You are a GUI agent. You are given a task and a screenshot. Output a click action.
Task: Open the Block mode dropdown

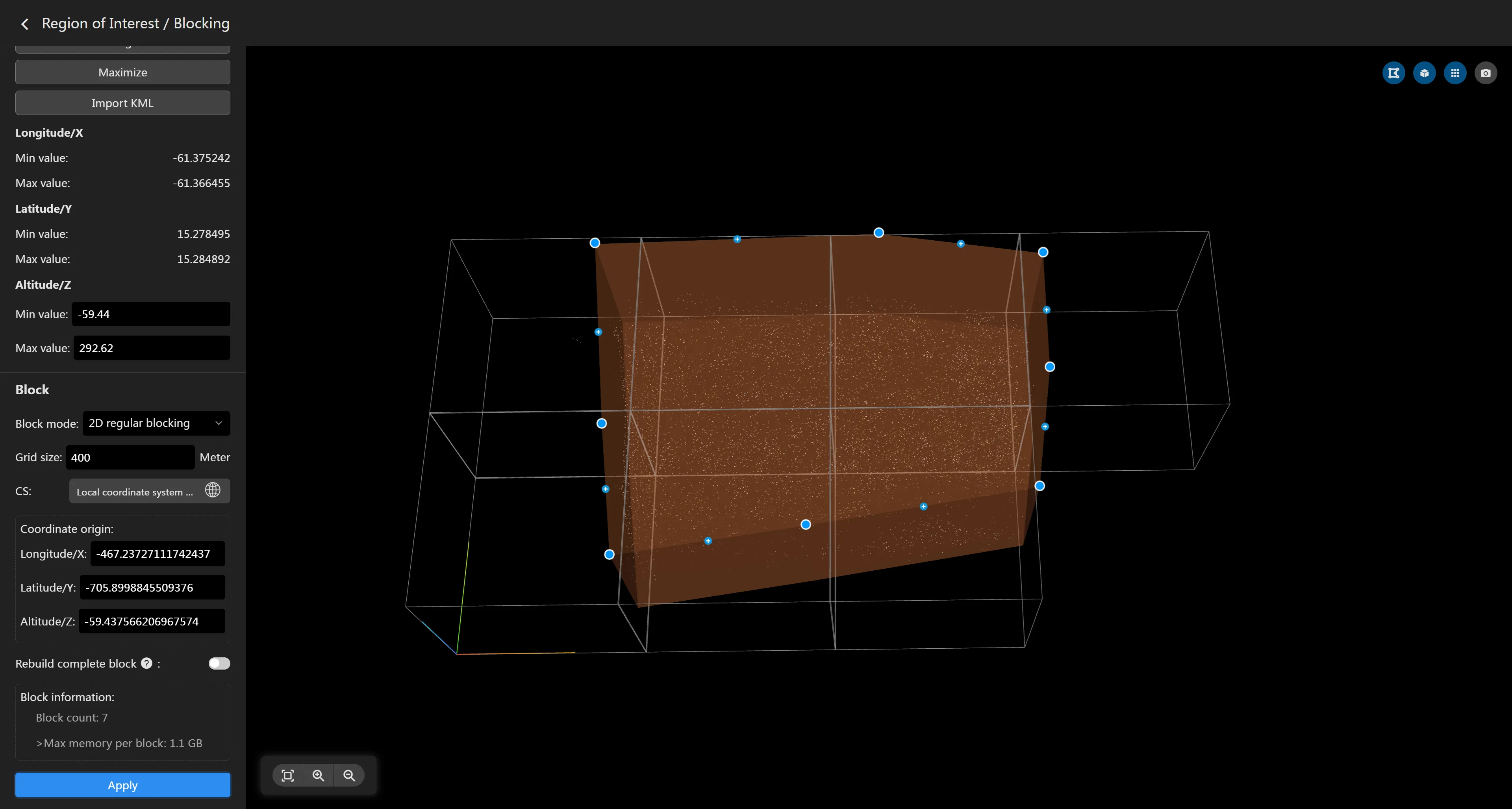coord(156,423)
